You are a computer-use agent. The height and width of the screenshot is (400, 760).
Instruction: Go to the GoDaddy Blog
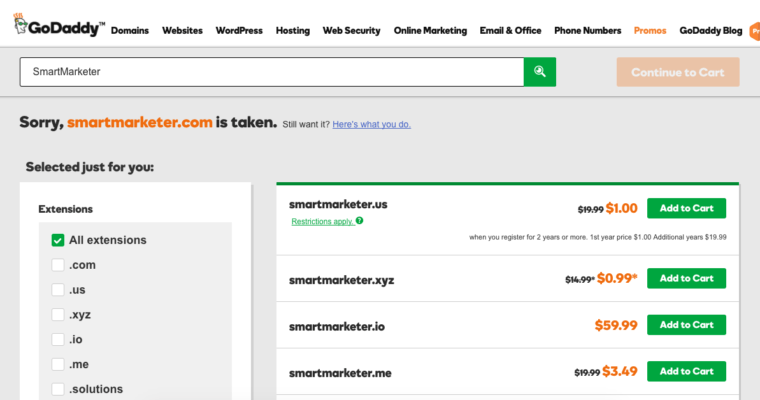pos(711,31)
